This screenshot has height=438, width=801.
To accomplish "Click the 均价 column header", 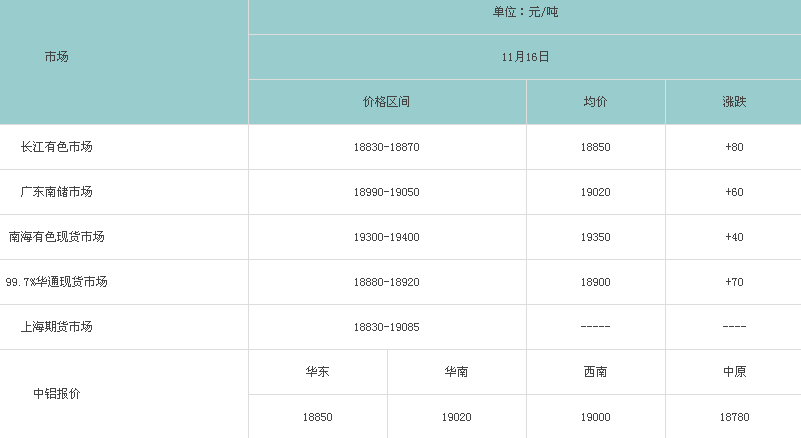I will point(595,102).
